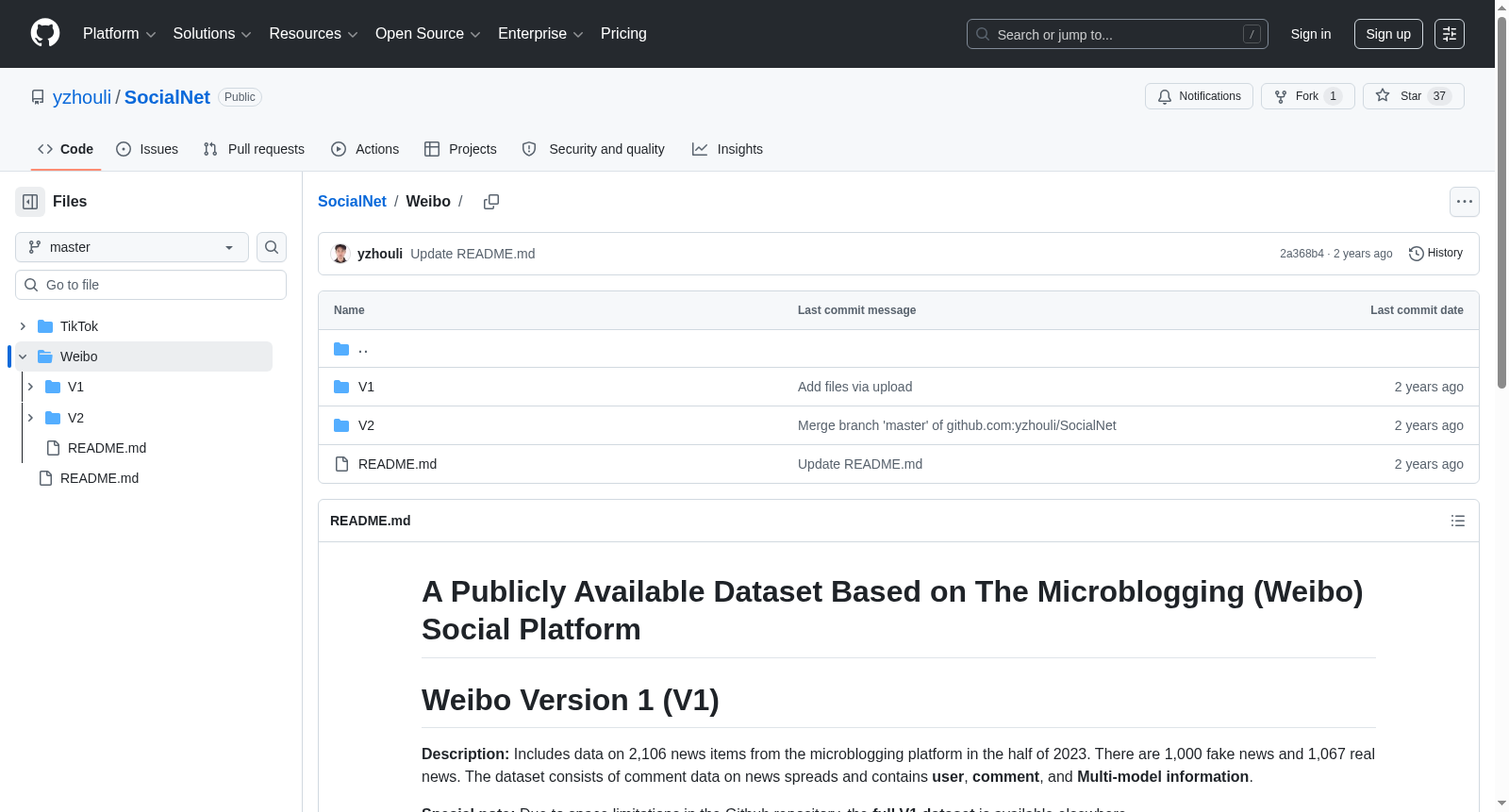Screen dimensions: 1509x812
Task: Go to SocialNet in the breadcrumb
Action: pos(352,202)
